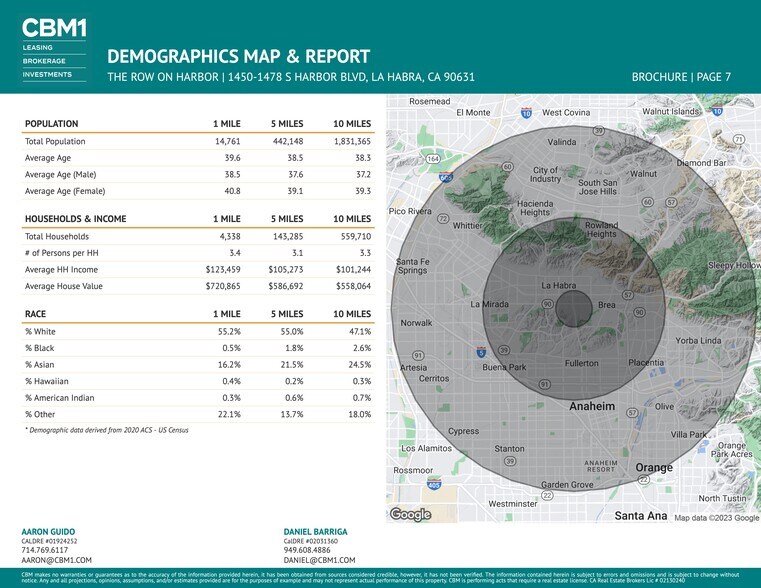Click the % Asian row label

coord(40,364)
